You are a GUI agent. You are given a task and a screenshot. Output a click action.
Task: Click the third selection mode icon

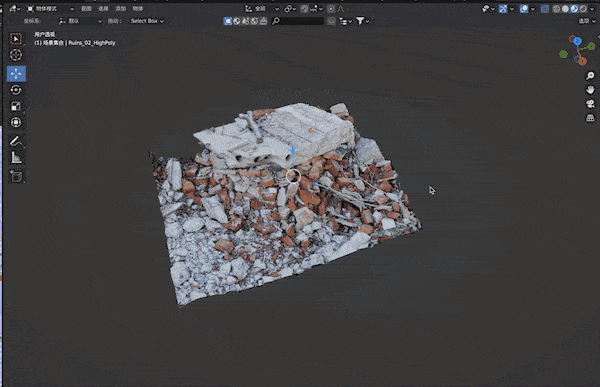[x=246, y=21]
